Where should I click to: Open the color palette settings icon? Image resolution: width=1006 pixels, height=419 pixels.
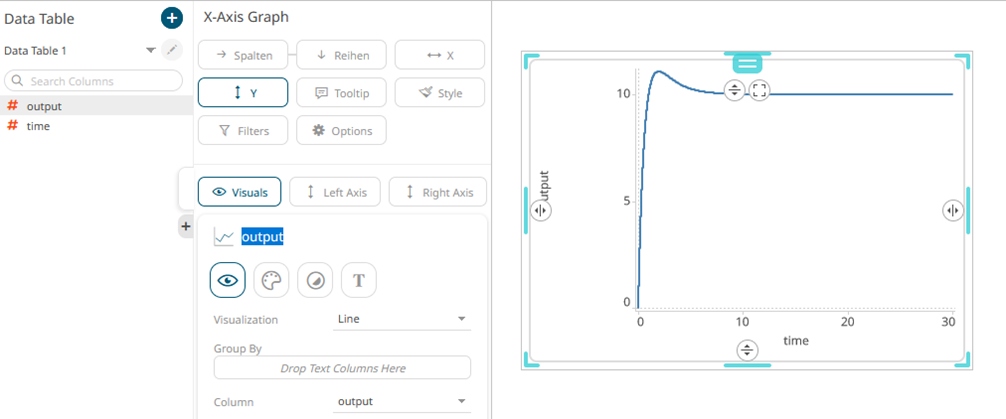271,281
